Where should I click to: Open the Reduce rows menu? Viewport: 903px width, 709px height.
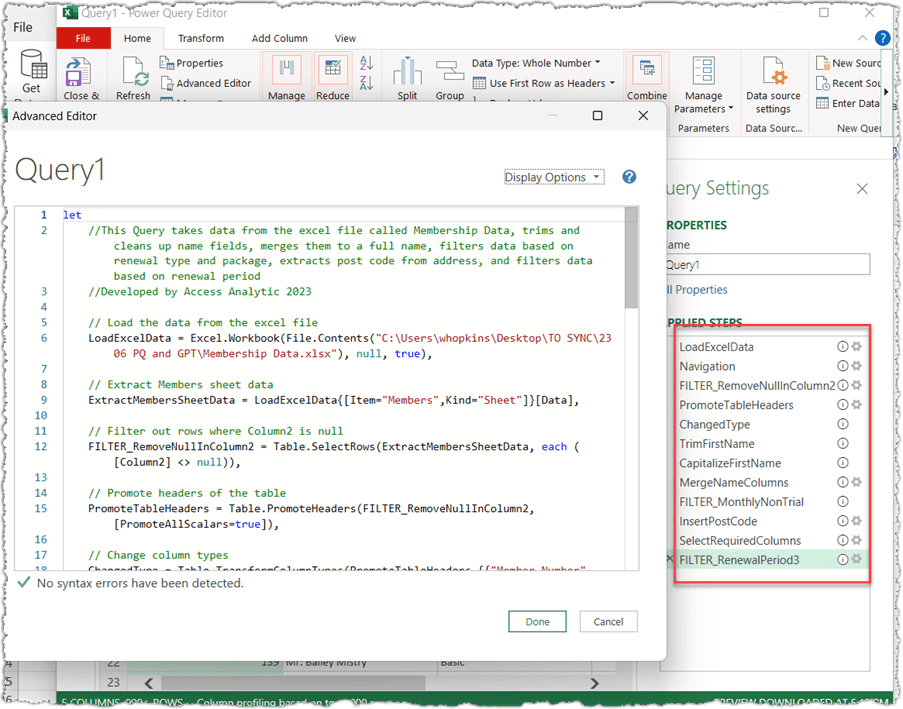(x=333, y=77)
